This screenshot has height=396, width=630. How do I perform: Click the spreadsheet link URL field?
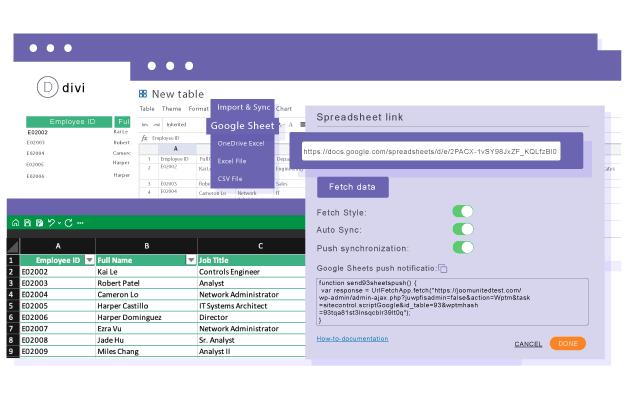coord(431,151)
